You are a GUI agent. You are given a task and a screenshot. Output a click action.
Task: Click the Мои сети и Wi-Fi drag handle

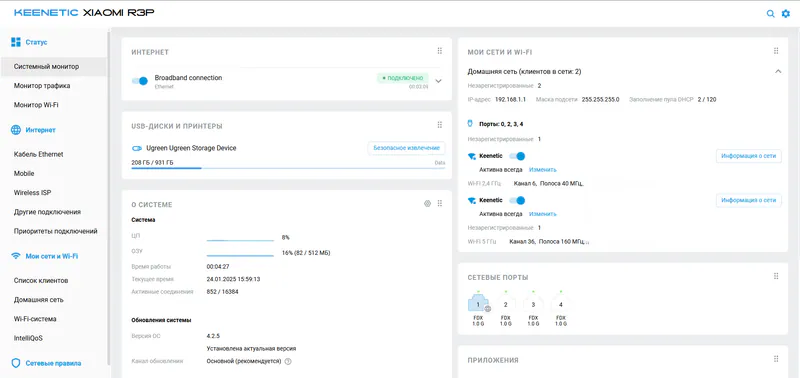[776, 51]
